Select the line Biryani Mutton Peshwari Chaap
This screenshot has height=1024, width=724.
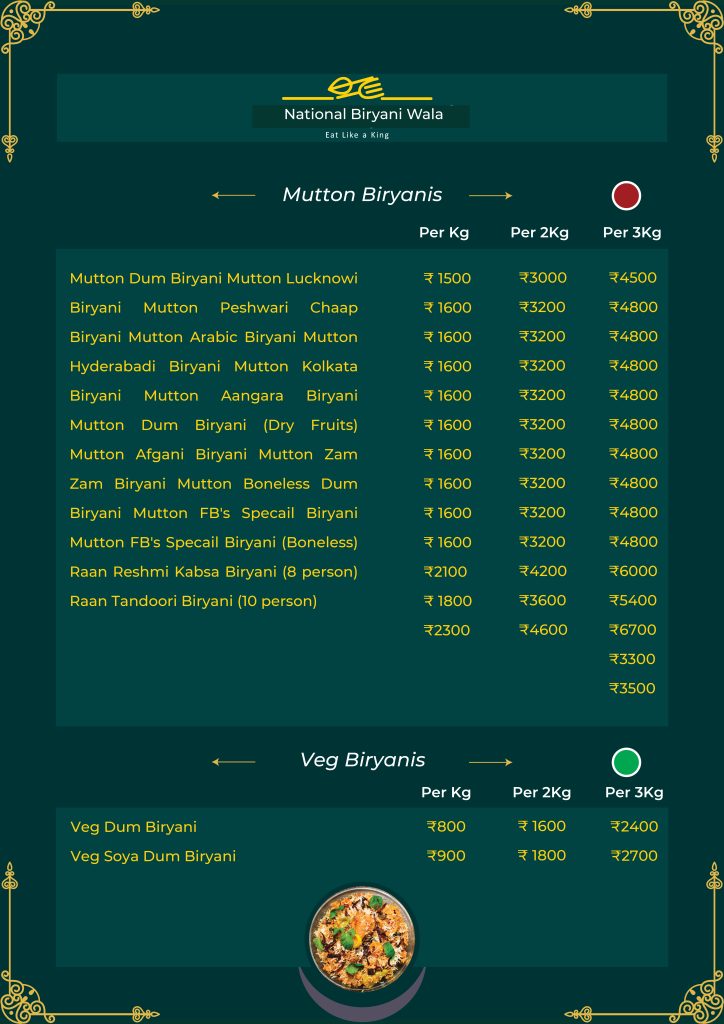(213, 308)
